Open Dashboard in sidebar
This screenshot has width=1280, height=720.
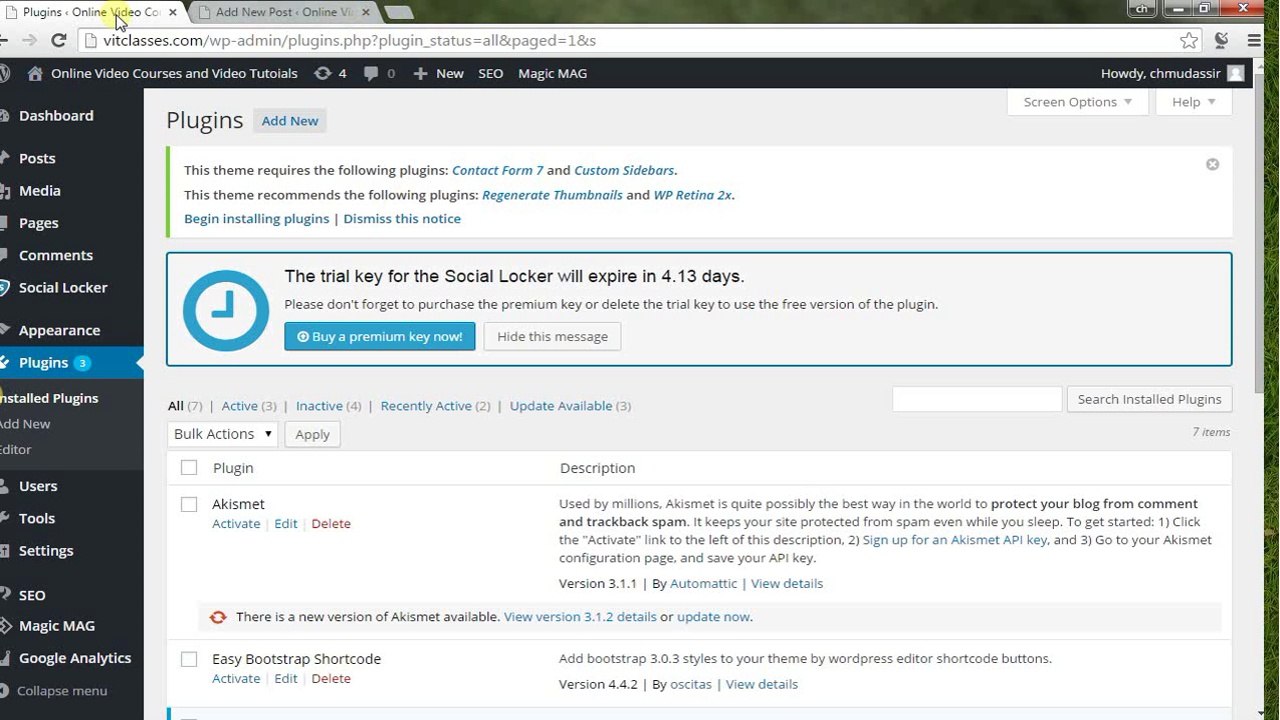(x=56, y=116)
